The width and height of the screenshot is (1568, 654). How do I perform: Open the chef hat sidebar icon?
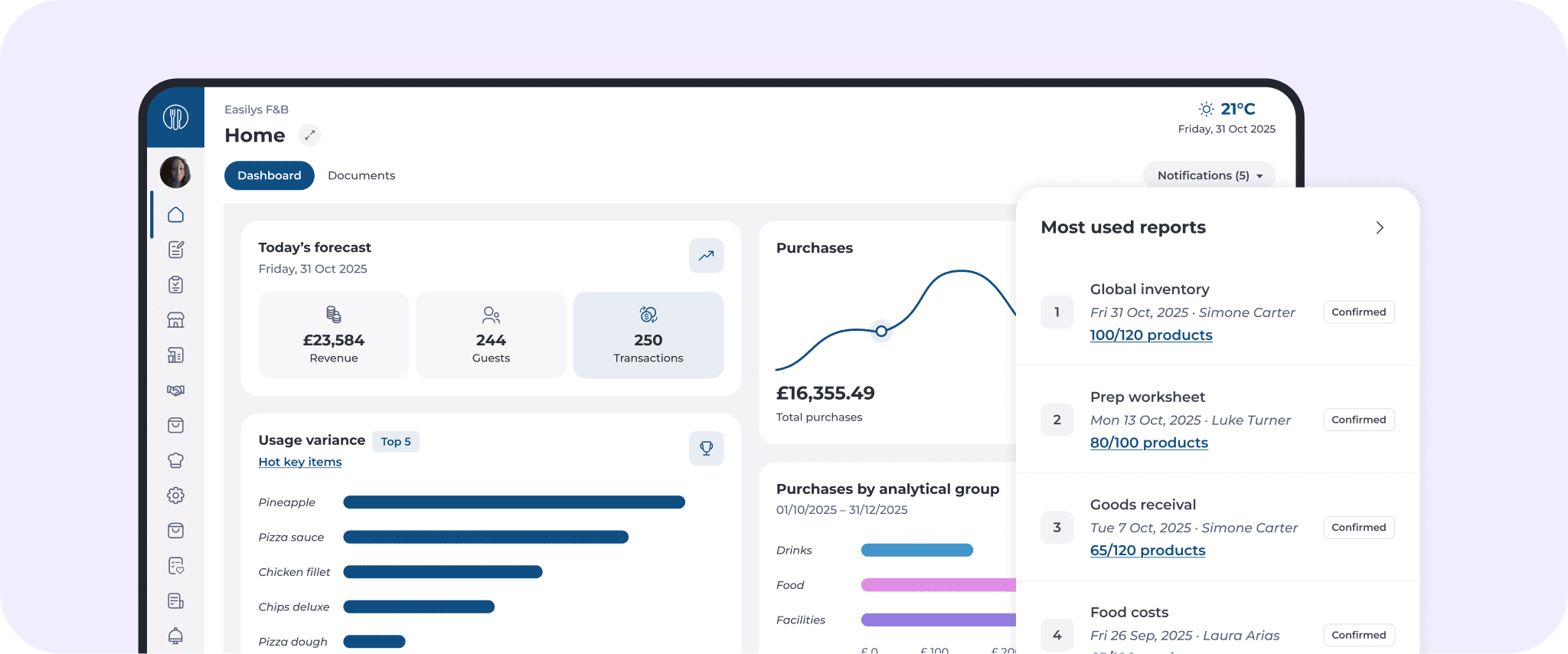(175, 460)
